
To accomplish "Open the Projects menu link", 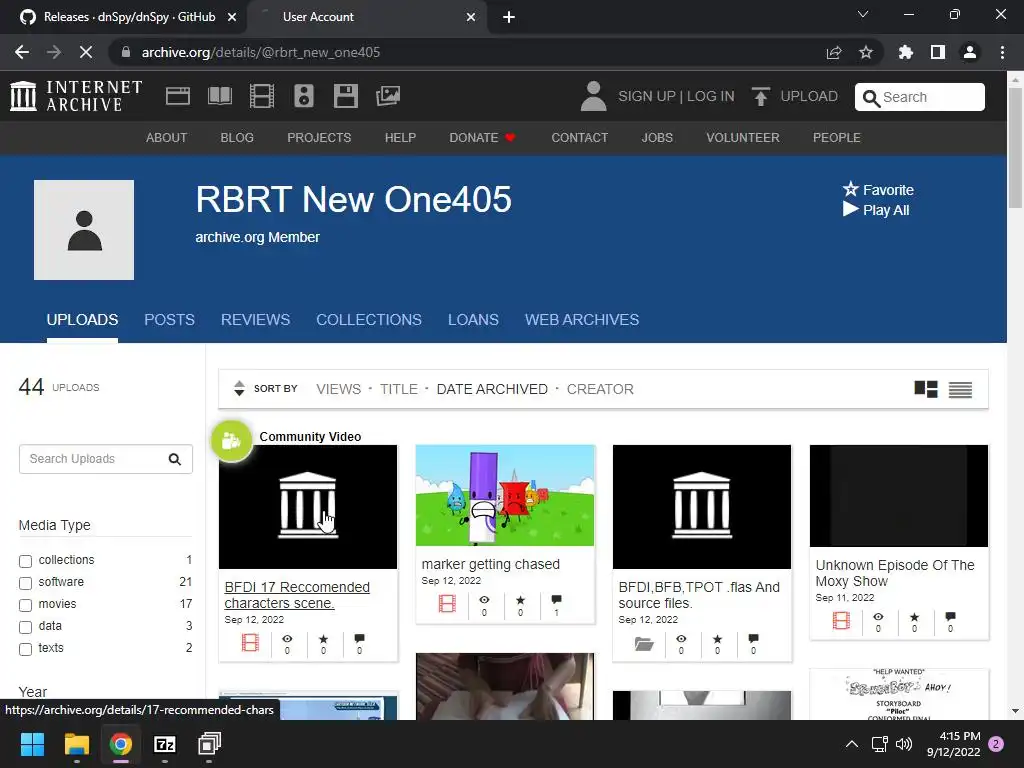I will point(319,138).
